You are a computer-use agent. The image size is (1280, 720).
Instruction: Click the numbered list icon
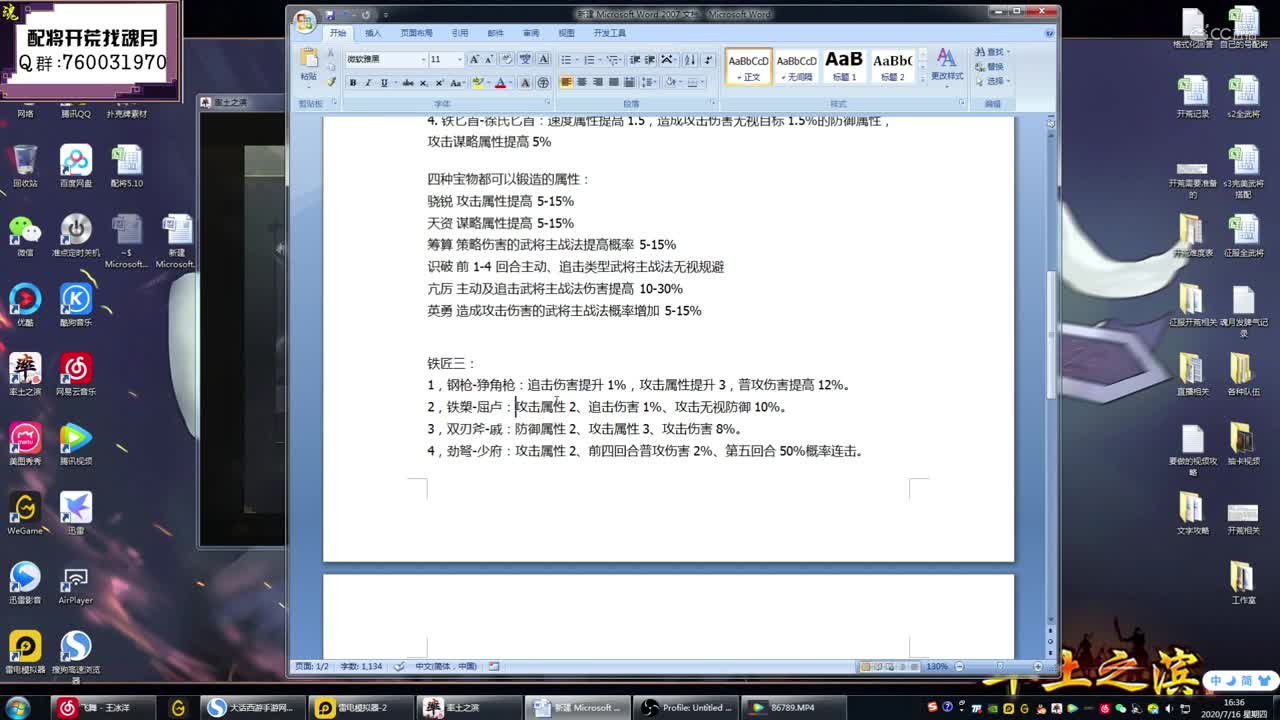[589, 60]
